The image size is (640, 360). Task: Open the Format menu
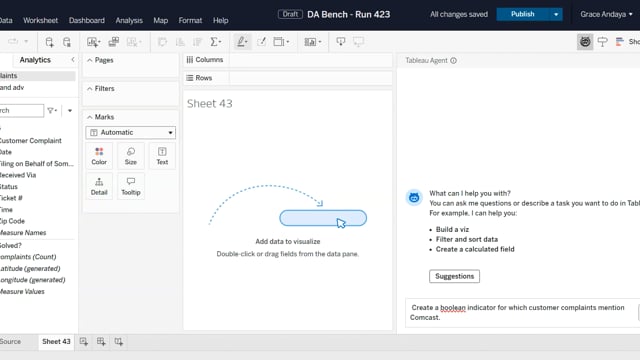tap(190, 20)
